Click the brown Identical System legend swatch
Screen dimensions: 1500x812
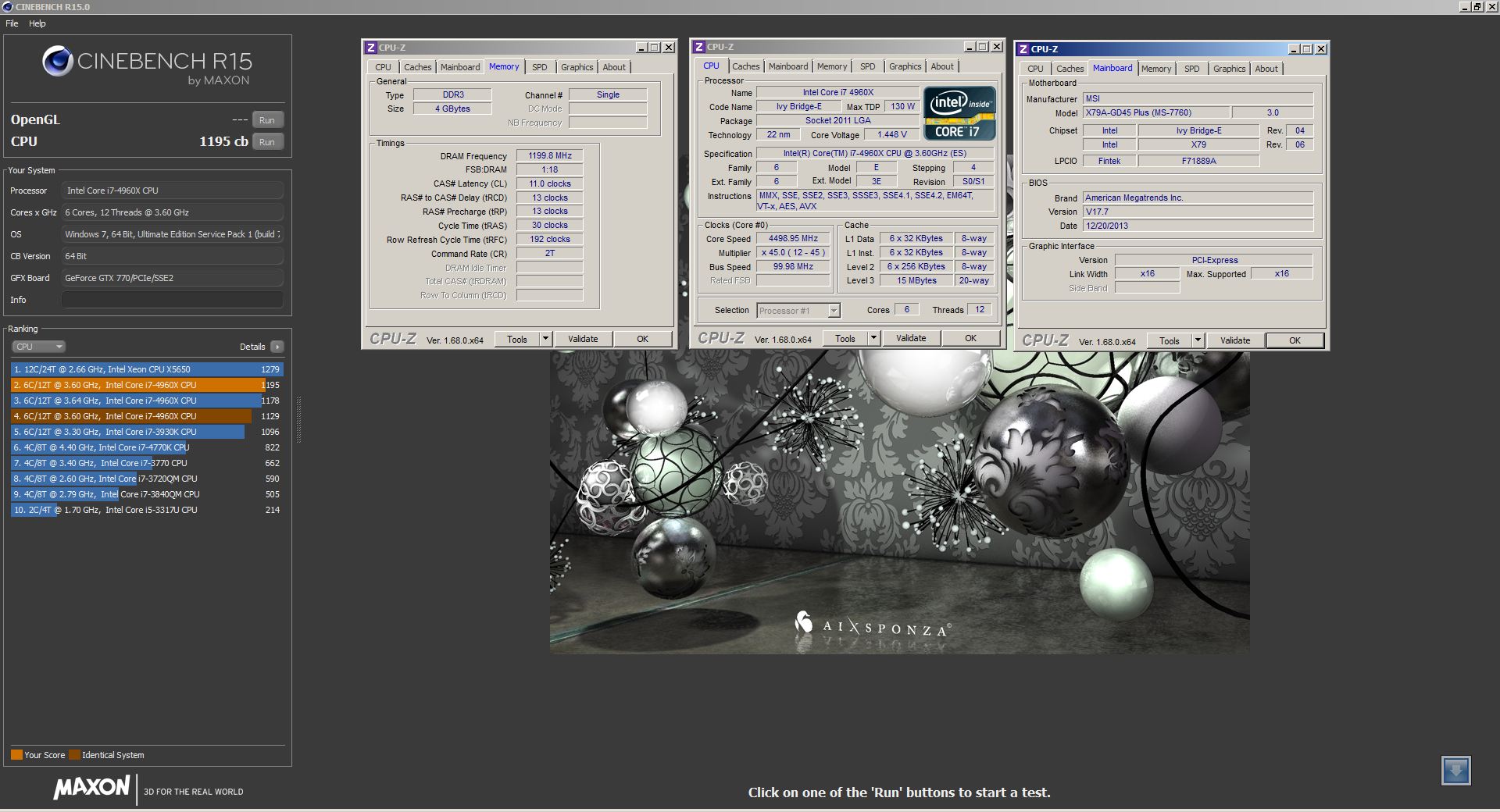[x=74, y=755]
